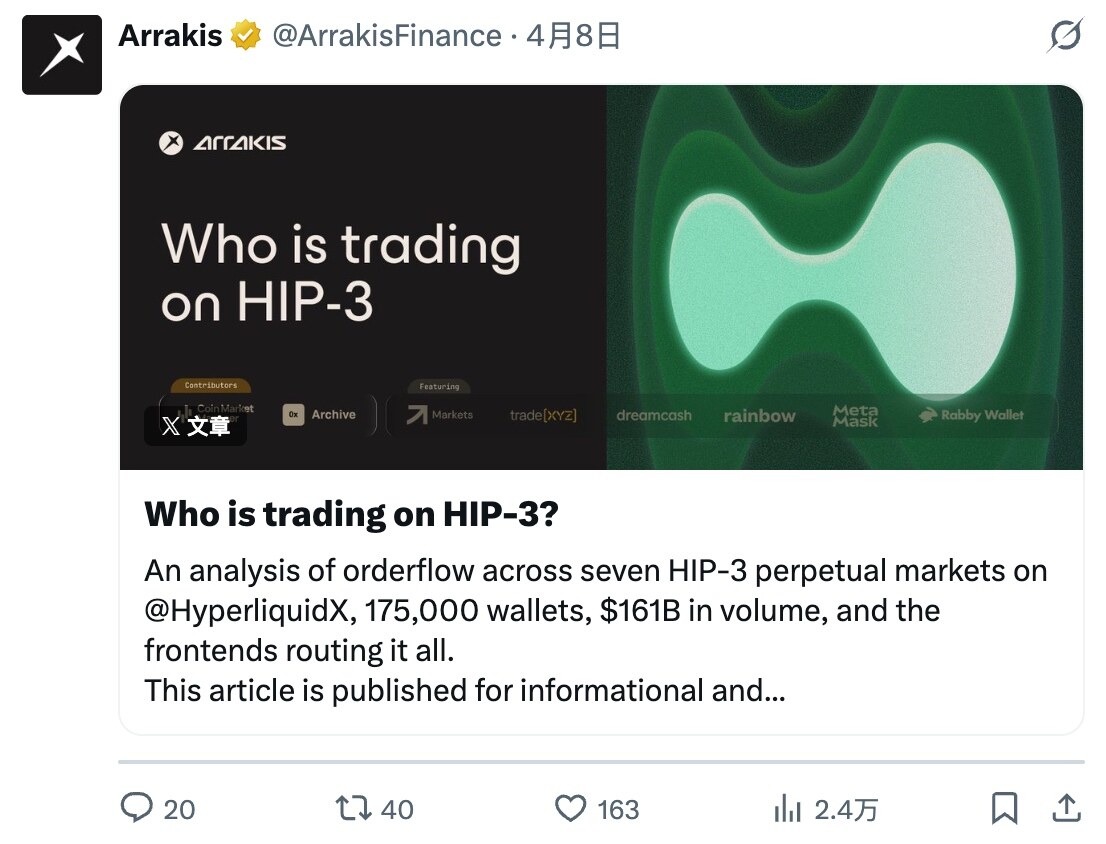
Task: Click the 2.4万 view count
Action: pos(845,809)
